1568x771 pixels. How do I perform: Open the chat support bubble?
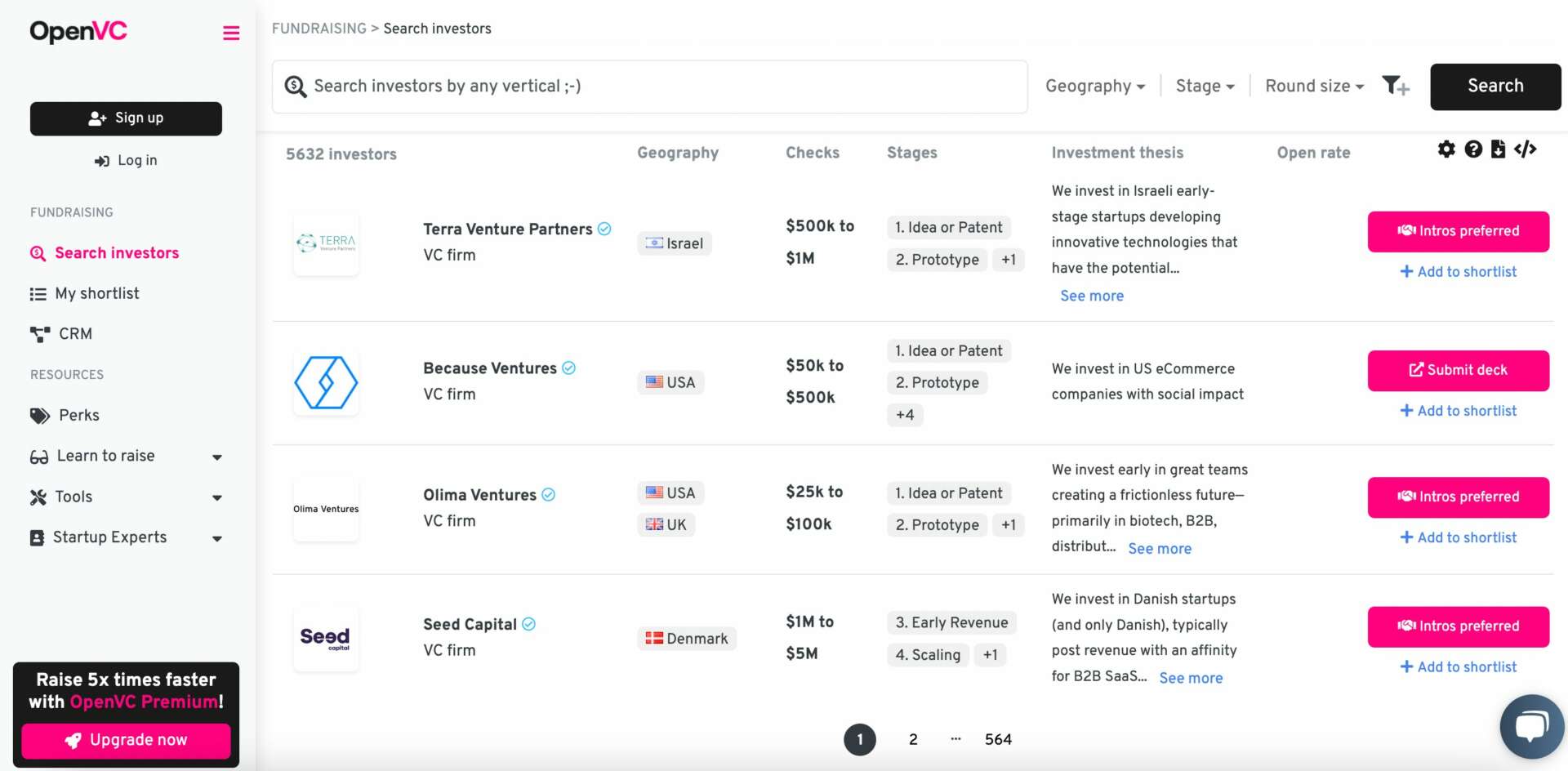pos(1531,726)
